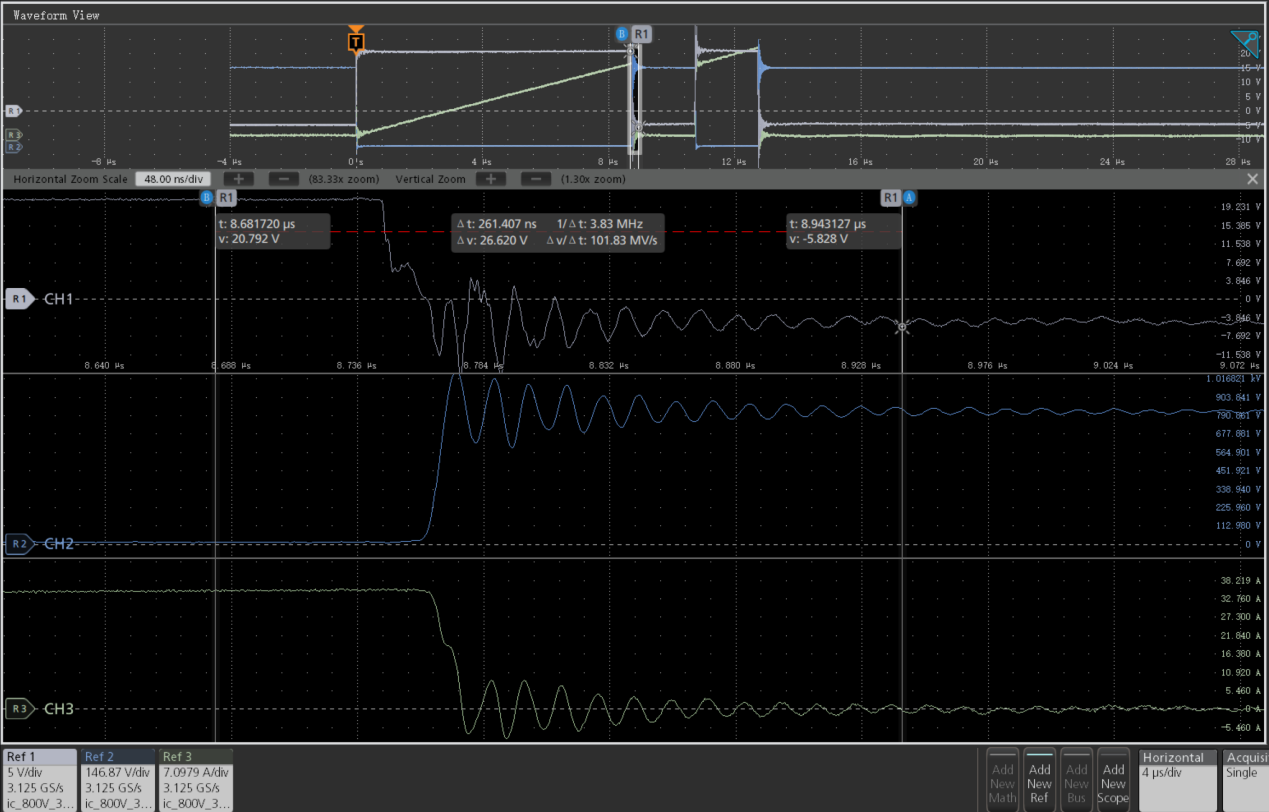1269x812 pixels.
Task: Open the Ref 3 settings badge
Action: [x=195, y=780]
